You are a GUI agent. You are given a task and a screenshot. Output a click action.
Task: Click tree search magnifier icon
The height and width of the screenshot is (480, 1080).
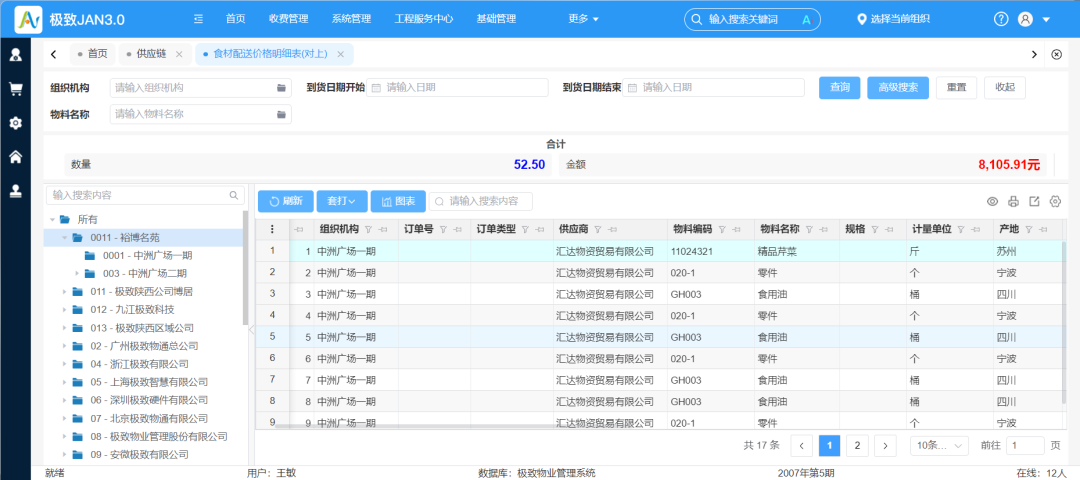[x=234, y=196]
